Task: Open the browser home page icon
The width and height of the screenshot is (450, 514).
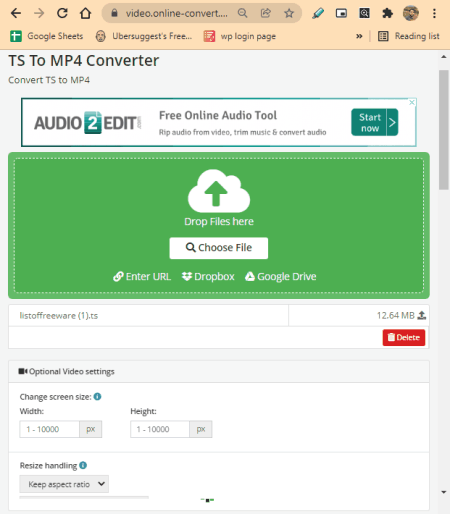Action: tap(85, 13)
